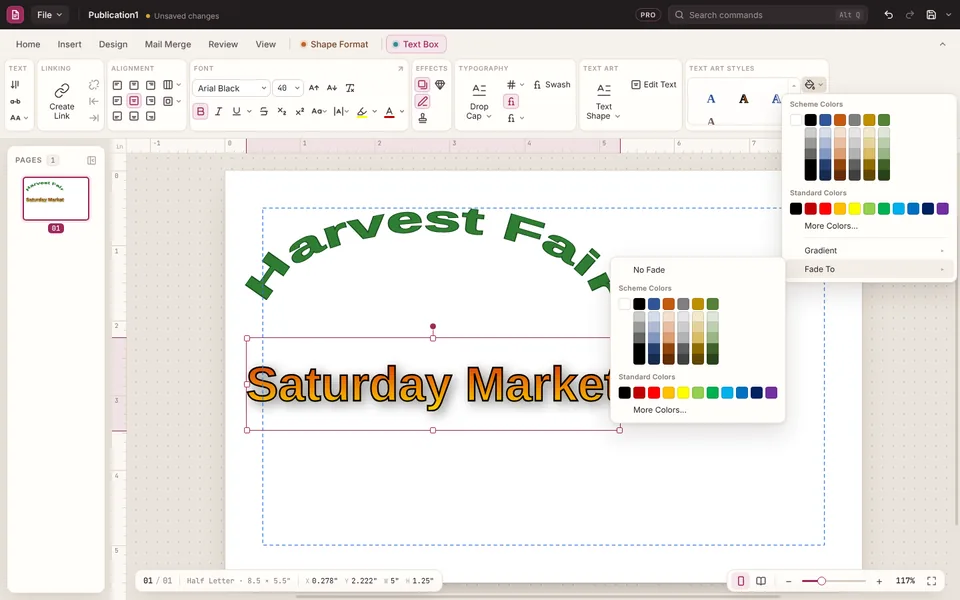Image resolution: width=960 pixels, height=600 pixels.
Task: Open the Design tab
Action: click(113, 44)
